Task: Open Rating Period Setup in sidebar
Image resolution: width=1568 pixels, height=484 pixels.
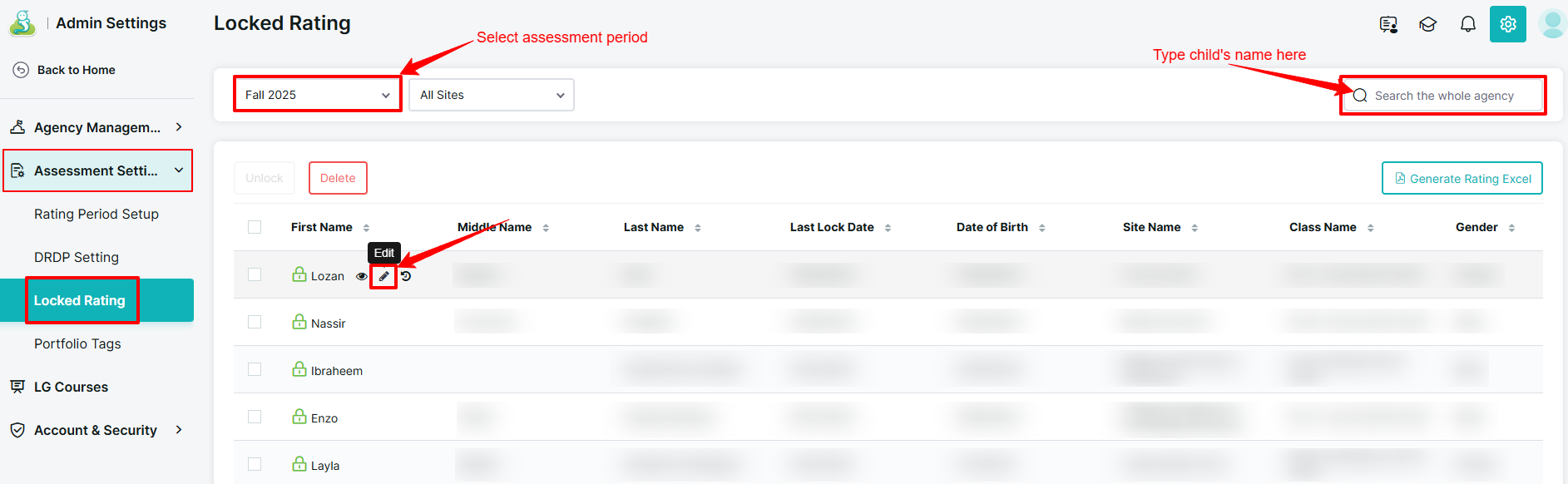Action: point(96,214)
